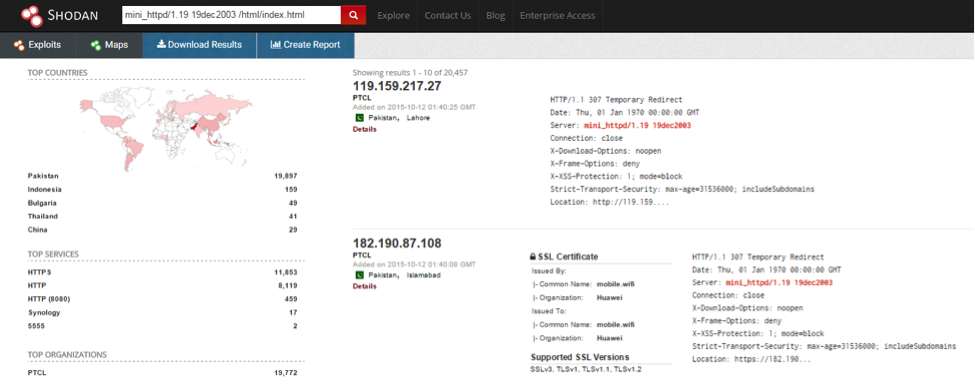Click the lock icon beside SSL Certificate
Image resolution: width=975 pixels, height=384 pixels.
click(533, 256)
